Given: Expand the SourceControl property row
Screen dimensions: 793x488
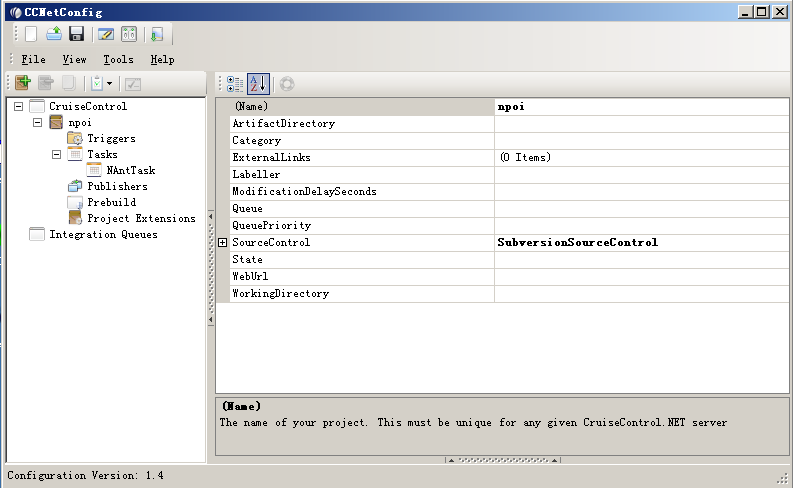Looking at the screenshot, I should [223, 243].
